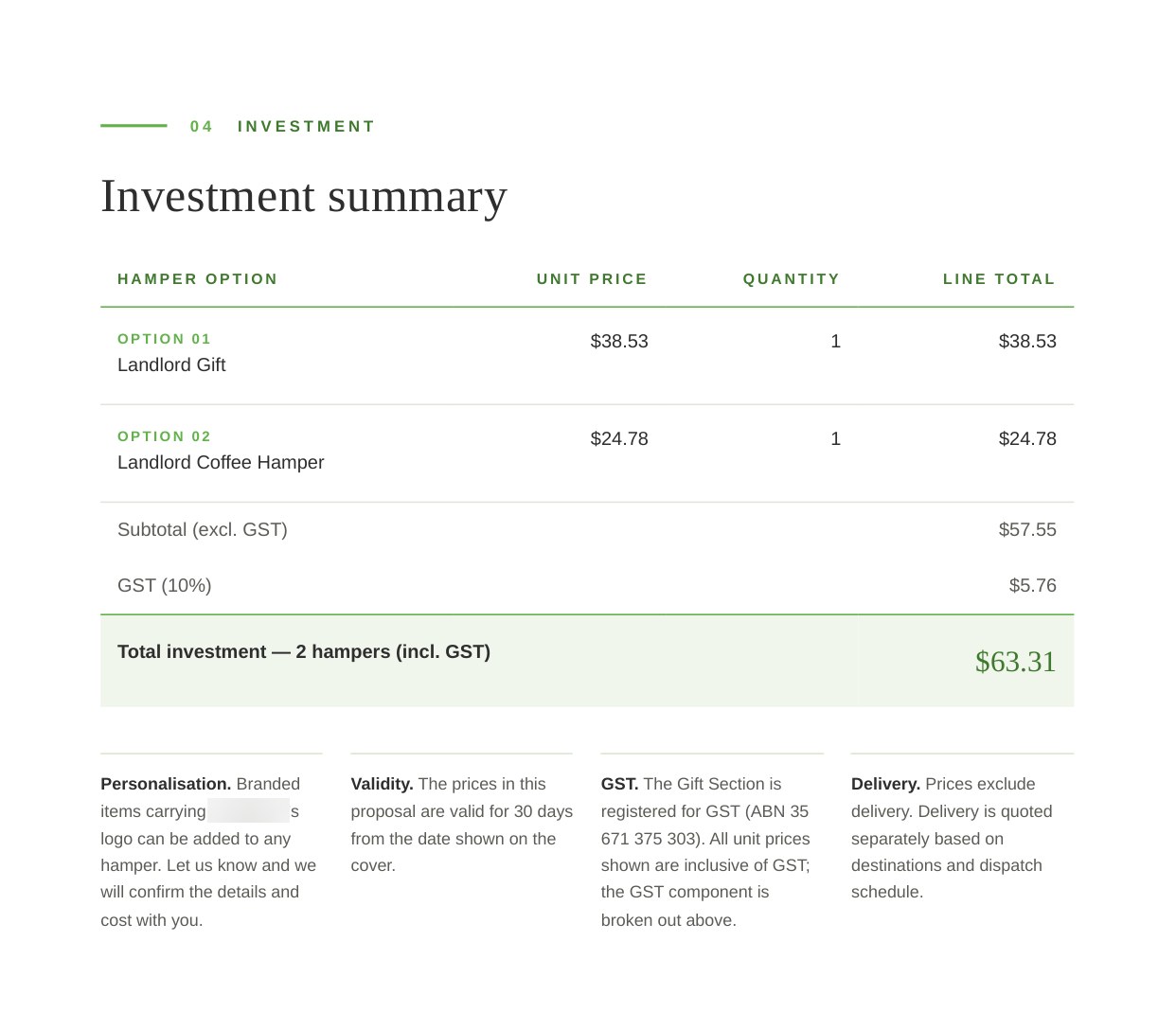Select the Coffee Hamper unit price $24.78

619,439
